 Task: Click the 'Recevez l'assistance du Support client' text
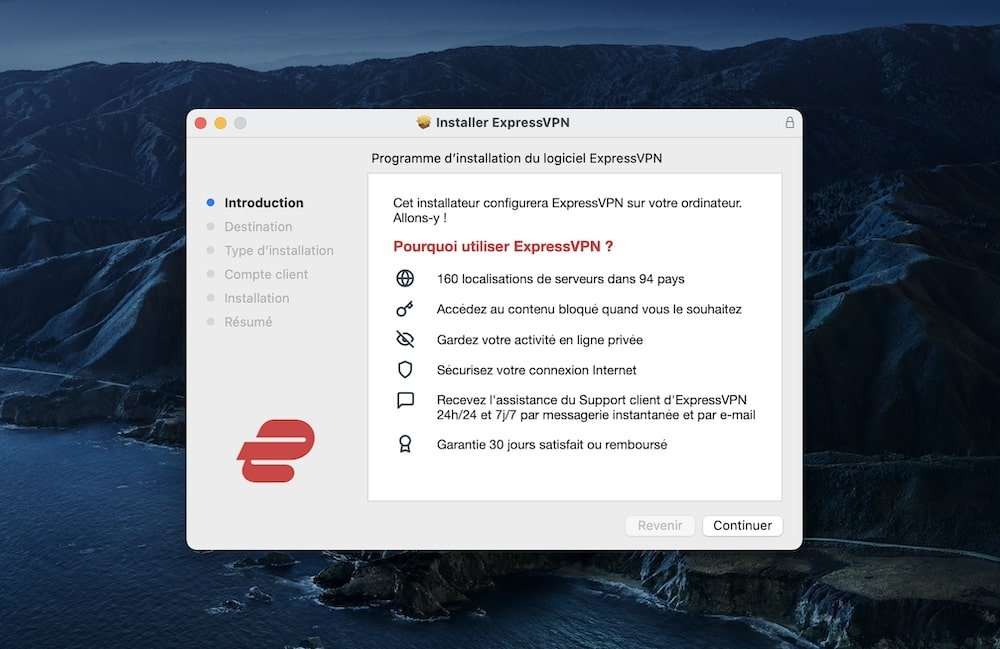596,407
